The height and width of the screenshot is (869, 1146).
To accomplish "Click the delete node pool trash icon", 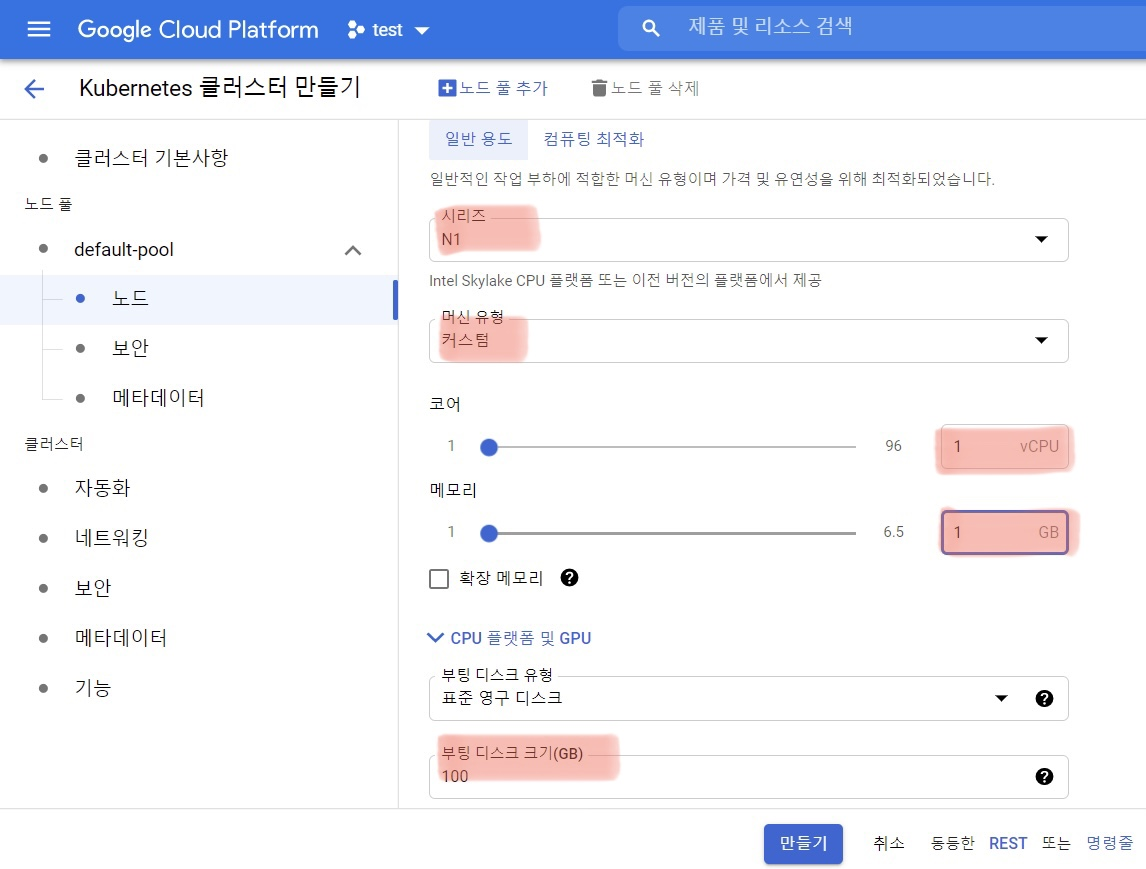I will (x=599, y=88).
